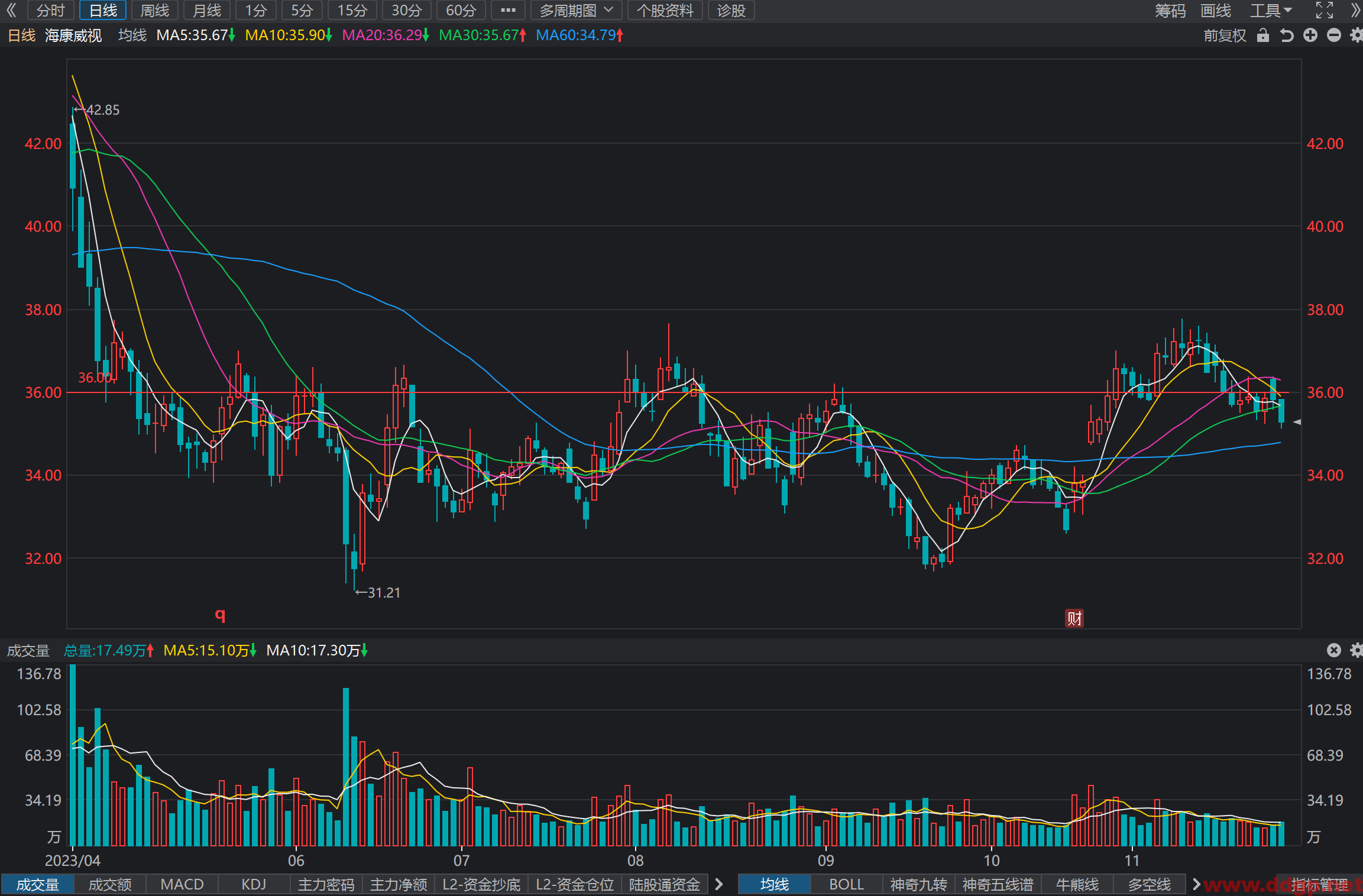Viewport: 1363px width, 896px height.
Task: Switch to the 周线 weekly period
Action: click(x=154, y=10)
